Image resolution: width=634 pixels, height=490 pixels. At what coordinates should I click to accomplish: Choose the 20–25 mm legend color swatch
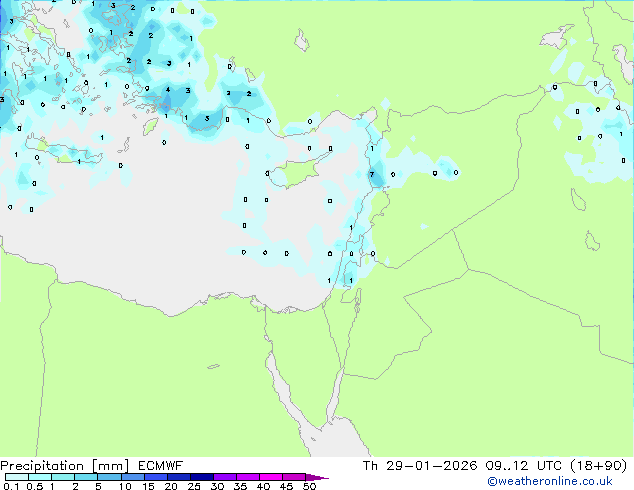179,477
